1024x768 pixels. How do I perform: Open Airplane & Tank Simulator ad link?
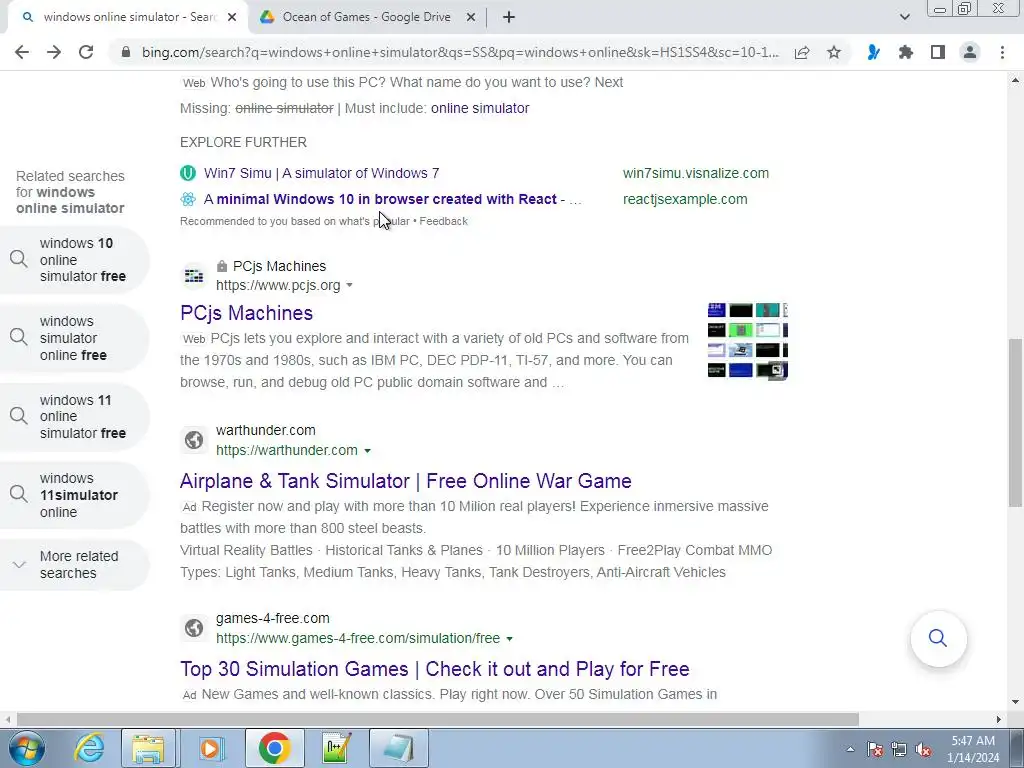point(406,481)
